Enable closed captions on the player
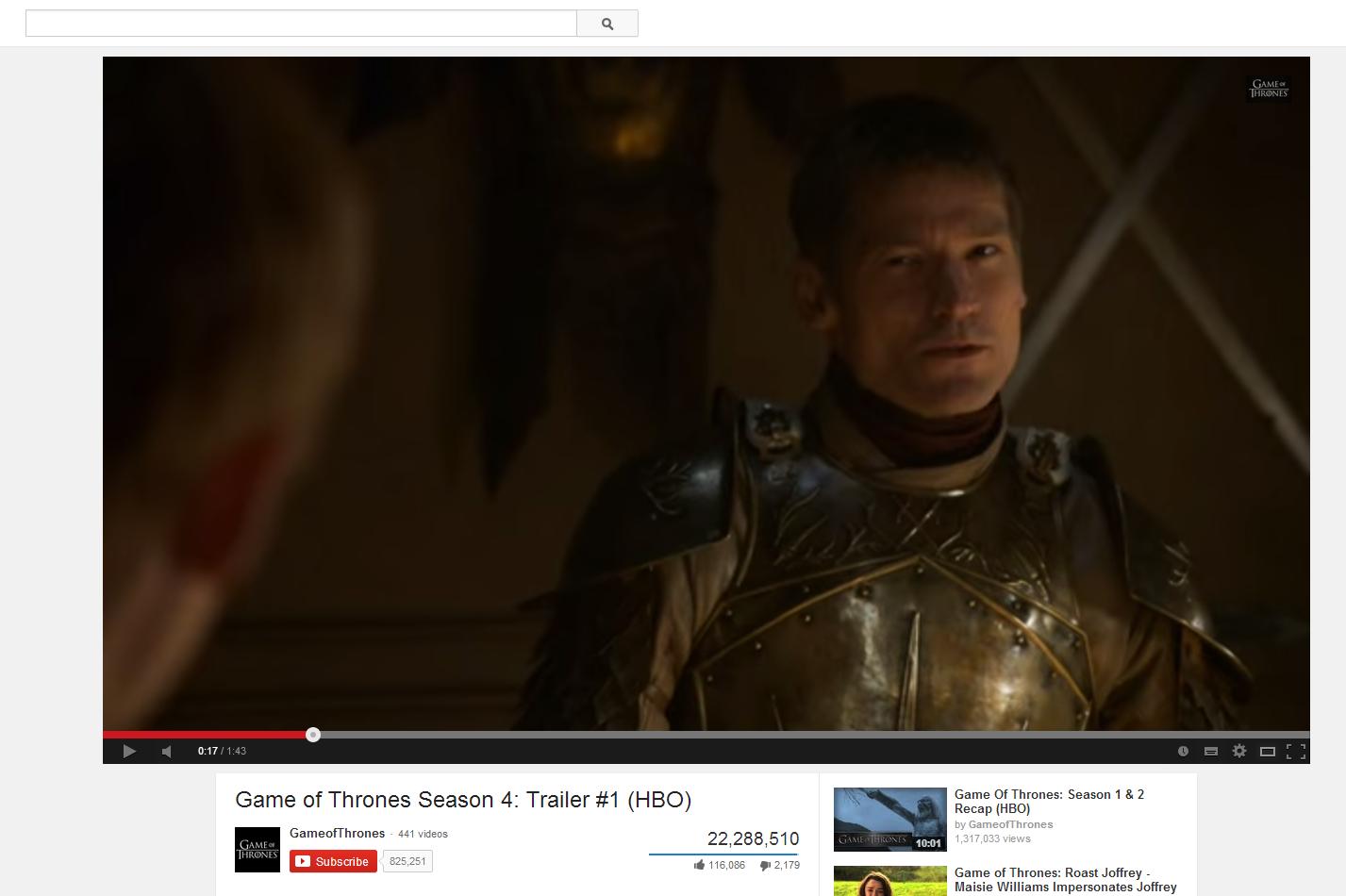Image resolution: width=1346 pixels, height=896 pixels. [1210, 751]
